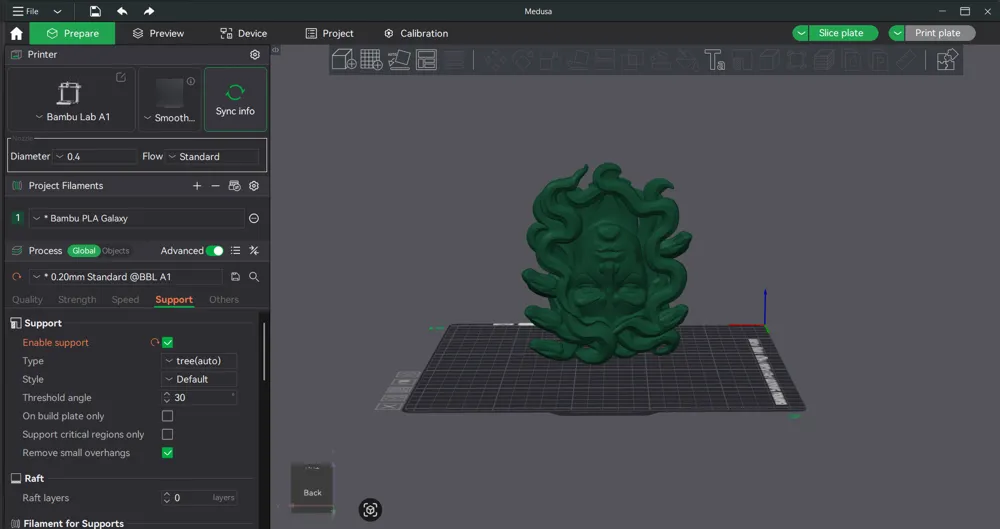Save the 0.20mm Standard process preset
This screenshot has width=1000, height=529.
pos(235,277)
